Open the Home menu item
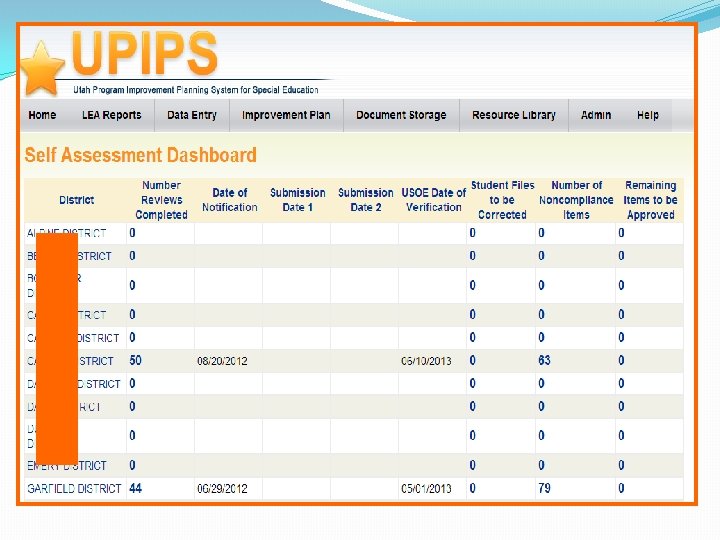720x540 pixels. [42, 115]
